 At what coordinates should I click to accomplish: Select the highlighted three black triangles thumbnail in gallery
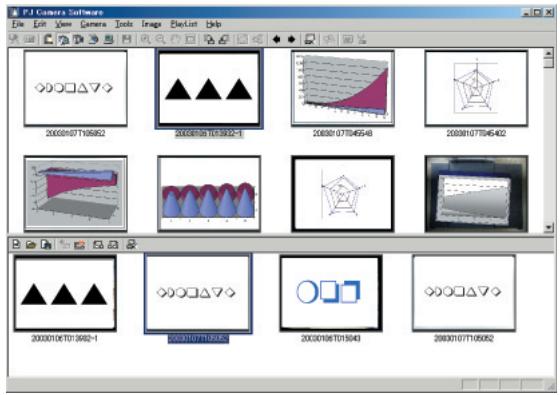209,89
